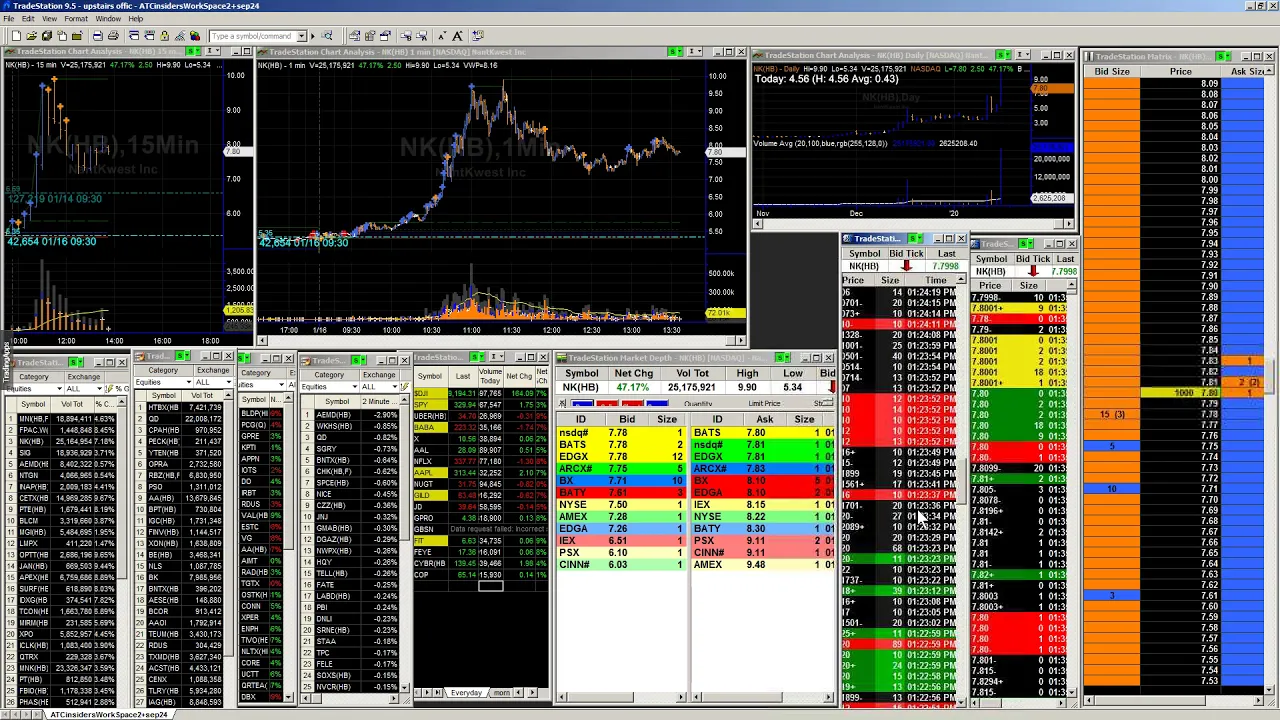The image size is (1280, 720).
Task: Click the symbol lookup magnifier icon
Action: [x=326, y=36]
